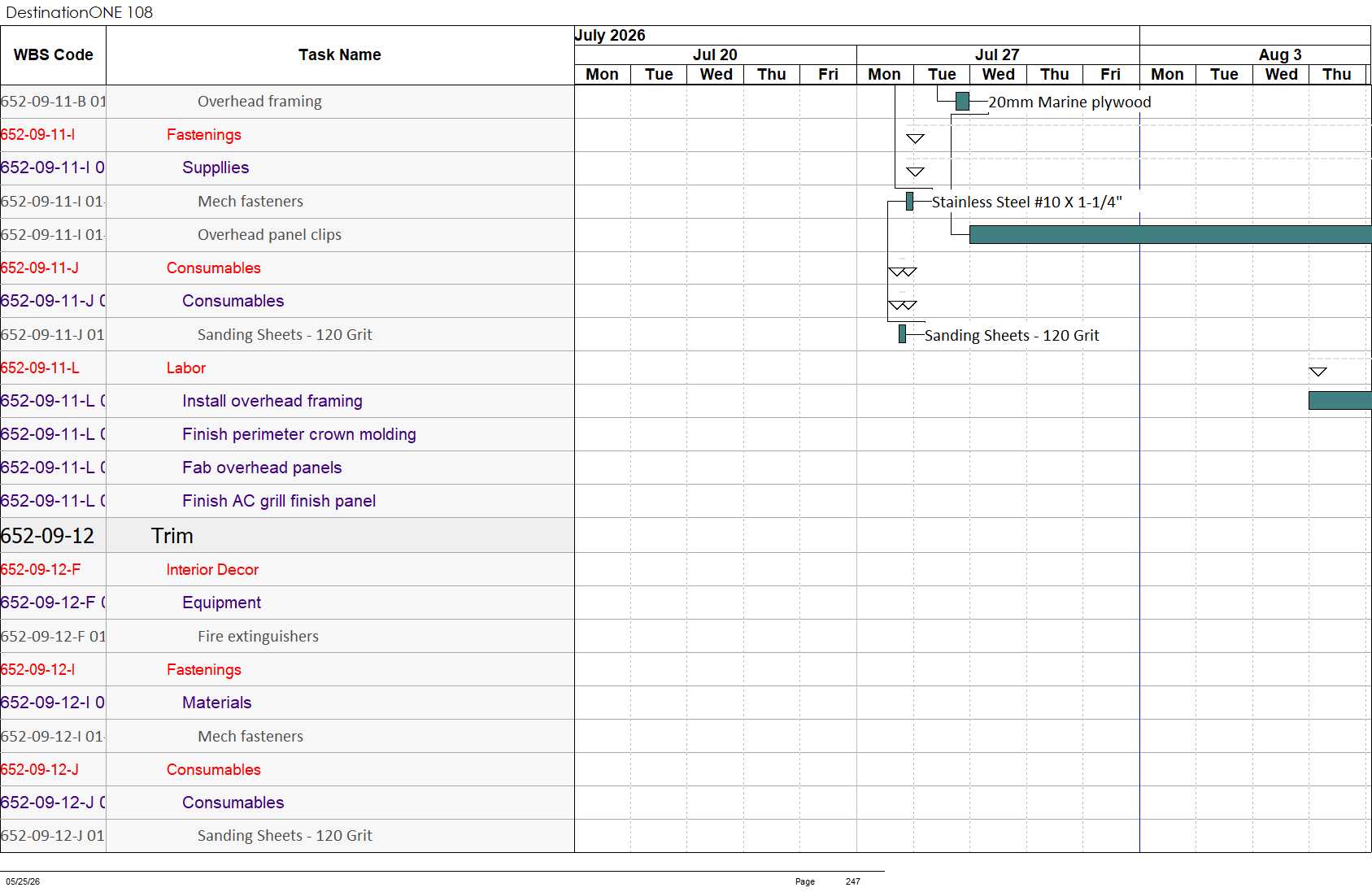1372x892 pixels.
Task: Select the Overhead framing task row
Action: [x=287, y=102]
